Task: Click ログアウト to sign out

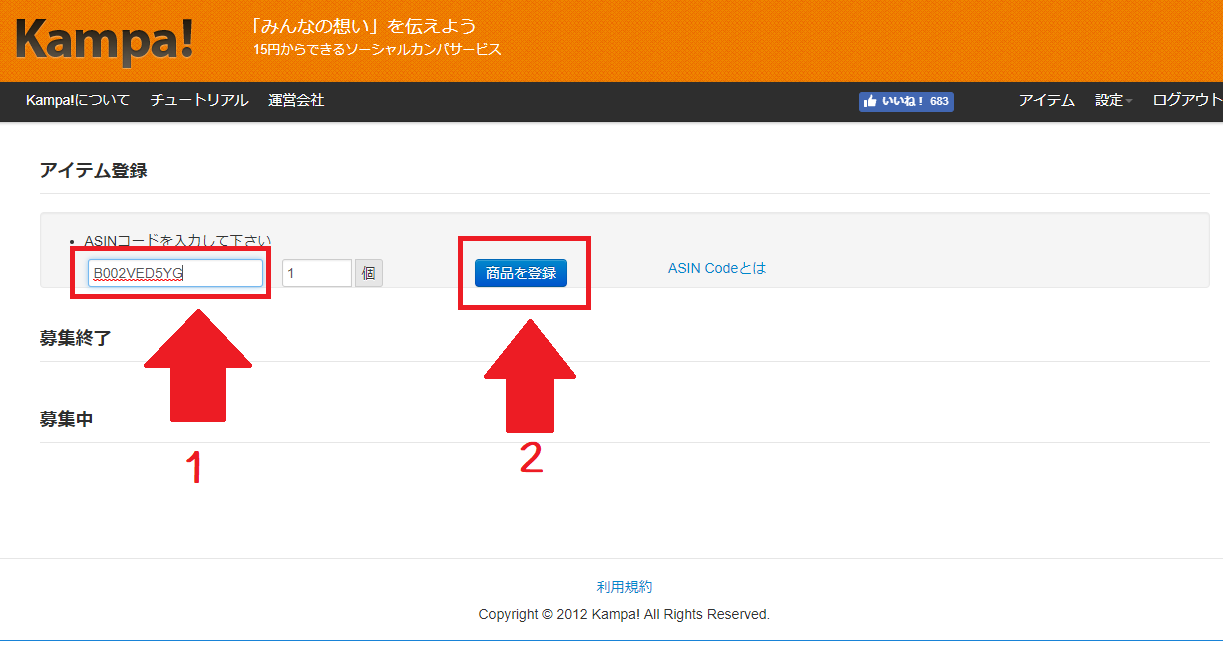Action: (x=1187, y=100)
